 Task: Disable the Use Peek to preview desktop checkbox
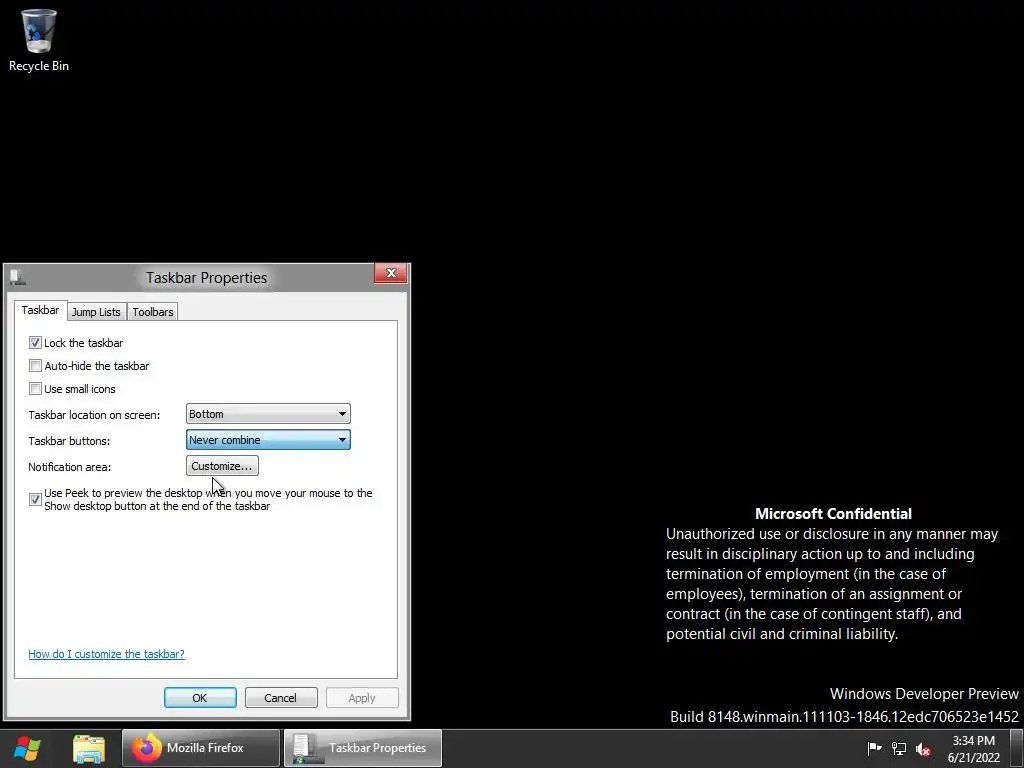tap(35, 500)
